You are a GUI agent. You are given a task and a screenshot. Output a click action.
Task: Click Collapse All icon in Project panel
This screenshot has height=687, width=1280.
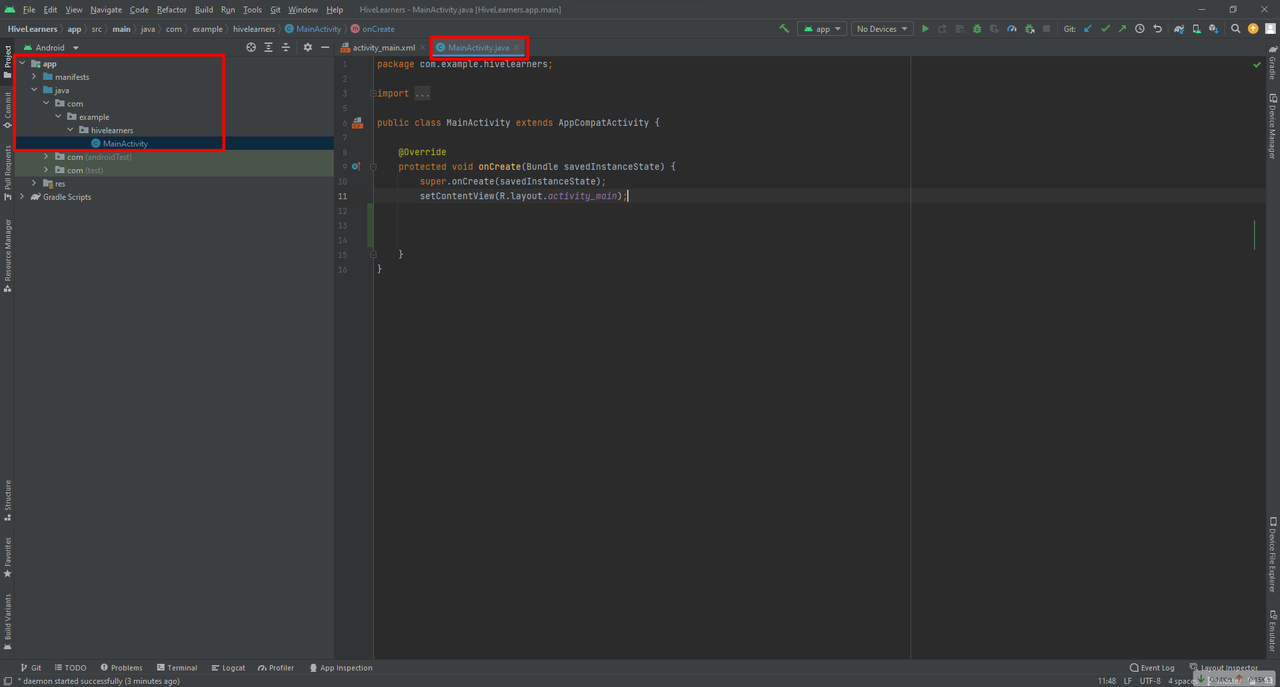point(285,47)
